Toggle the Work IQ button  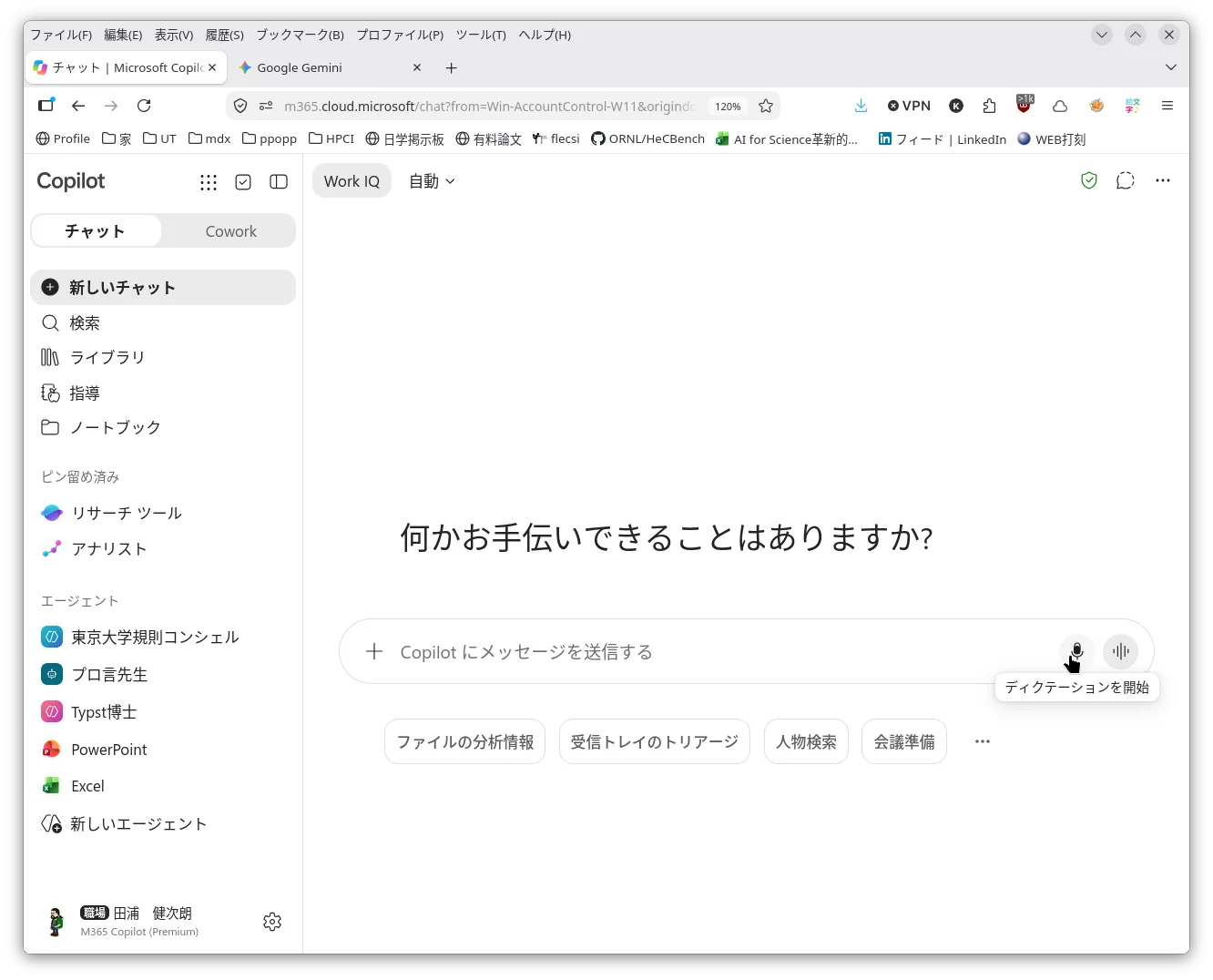[352, 181]
